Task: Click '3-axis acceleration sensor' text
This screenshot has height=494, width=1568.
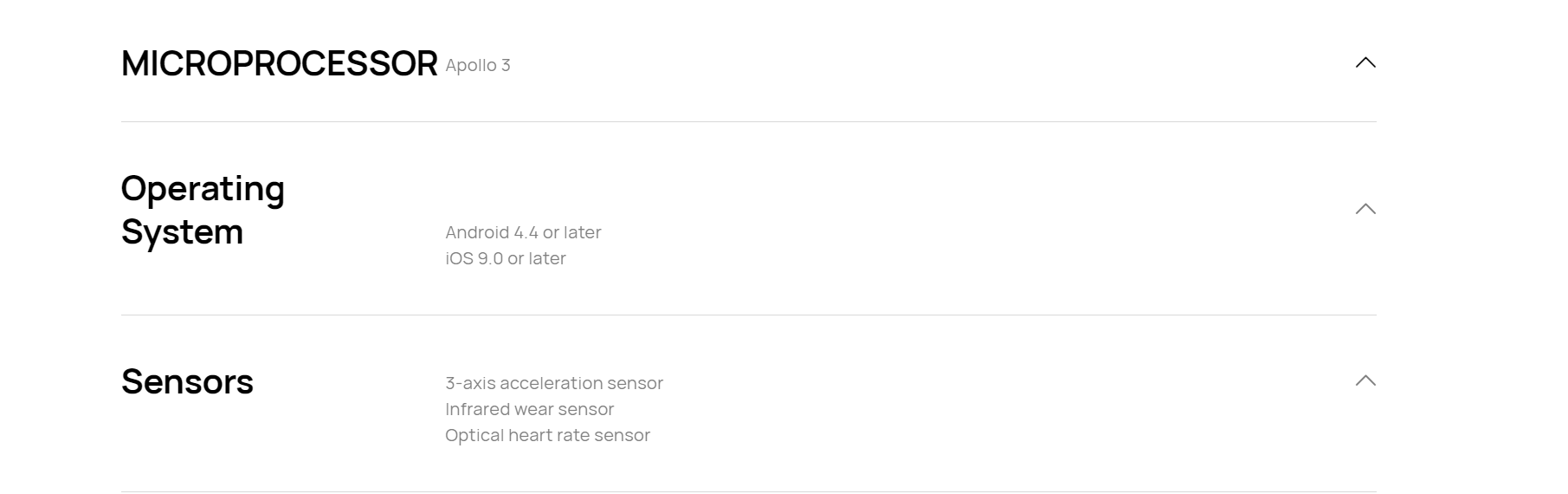Action: coord(554,383)
